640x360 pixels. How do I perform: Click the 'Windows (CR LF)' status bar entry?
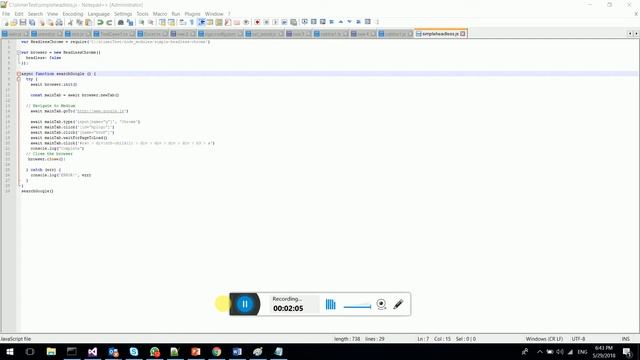click(544, 339)
